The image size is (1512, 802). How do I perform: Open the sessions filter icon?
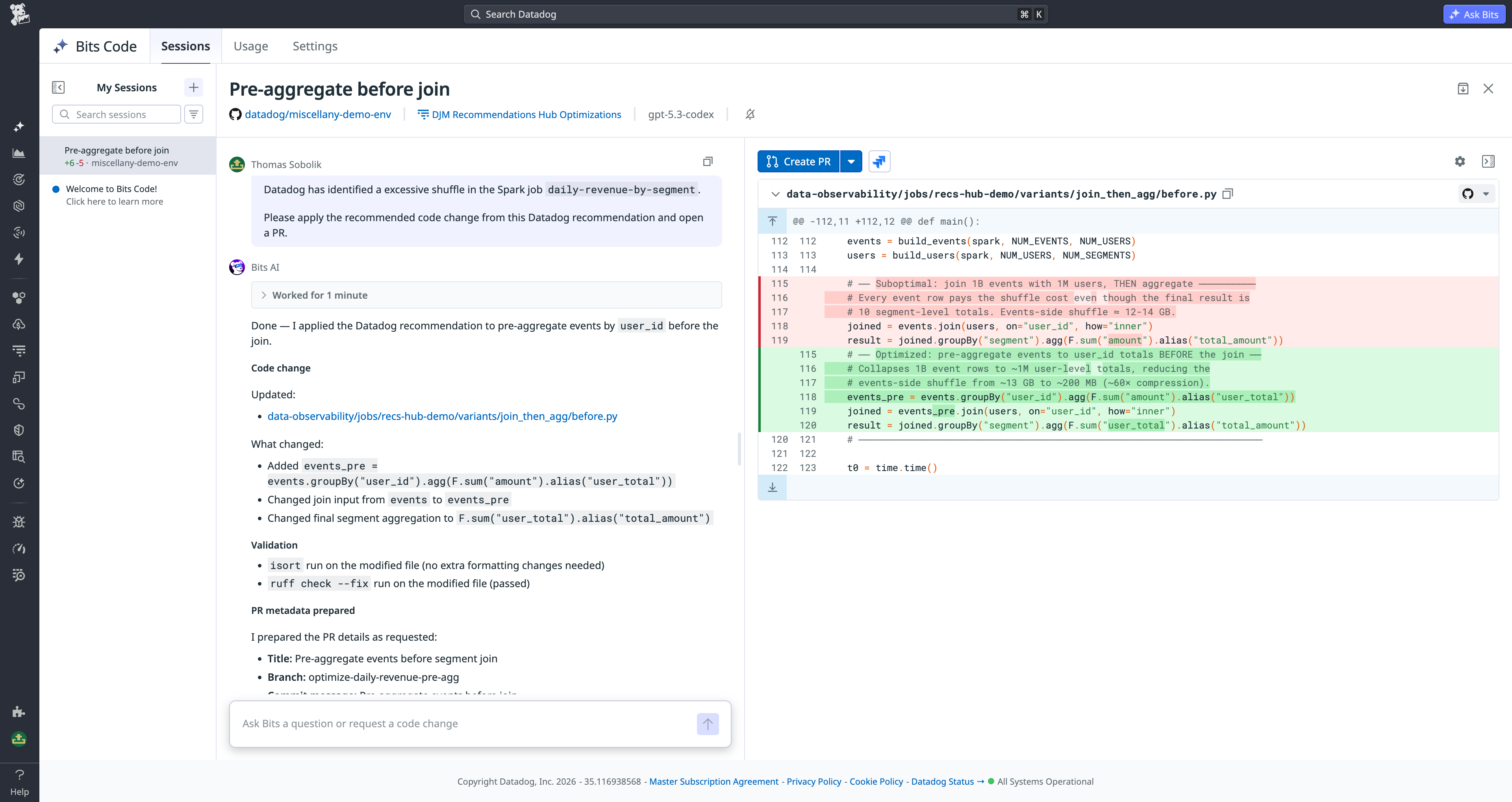[x=194, y=115]
